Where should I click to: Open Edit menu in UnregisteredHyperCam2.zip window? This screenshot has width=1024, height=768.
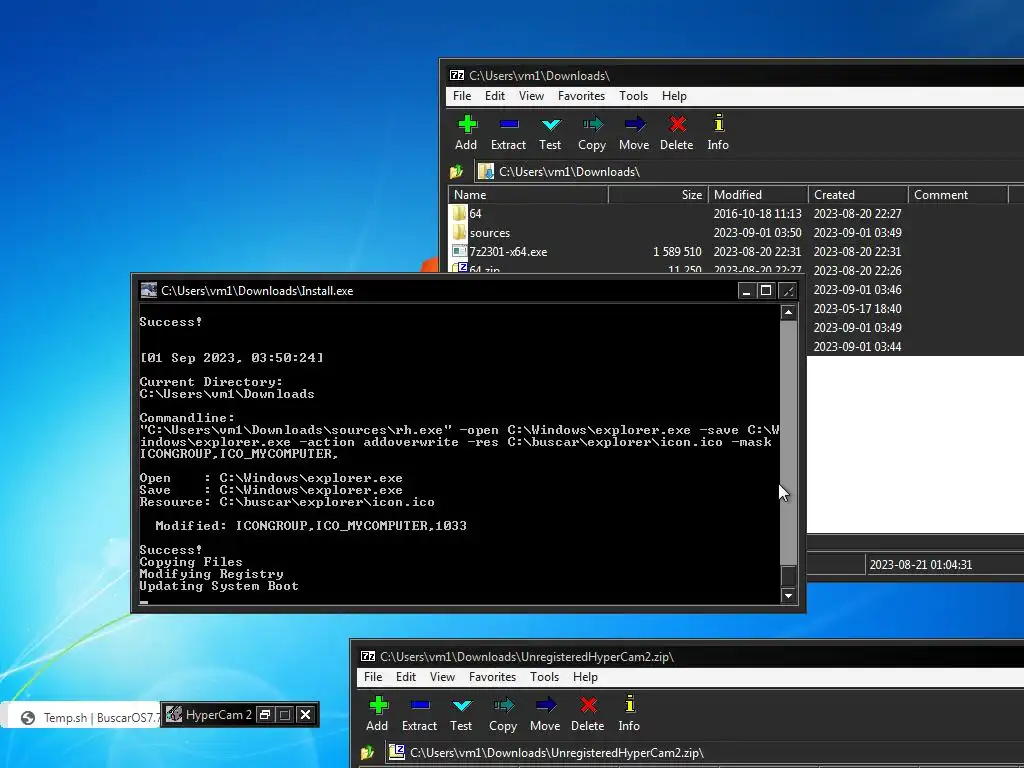pos(406,677)
